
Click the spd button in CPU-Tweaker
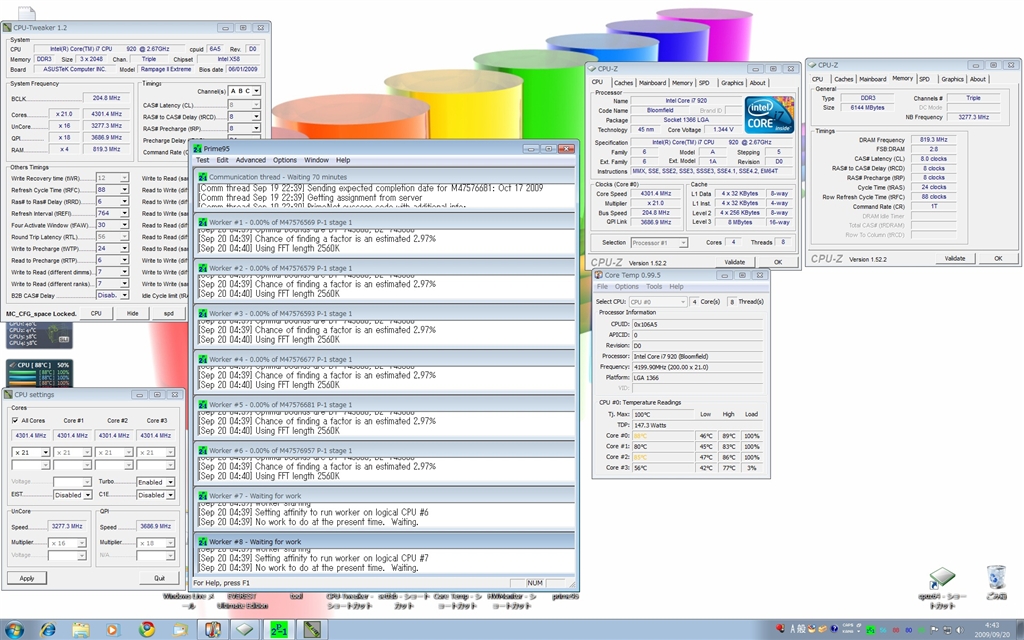[x=168, y=313]
